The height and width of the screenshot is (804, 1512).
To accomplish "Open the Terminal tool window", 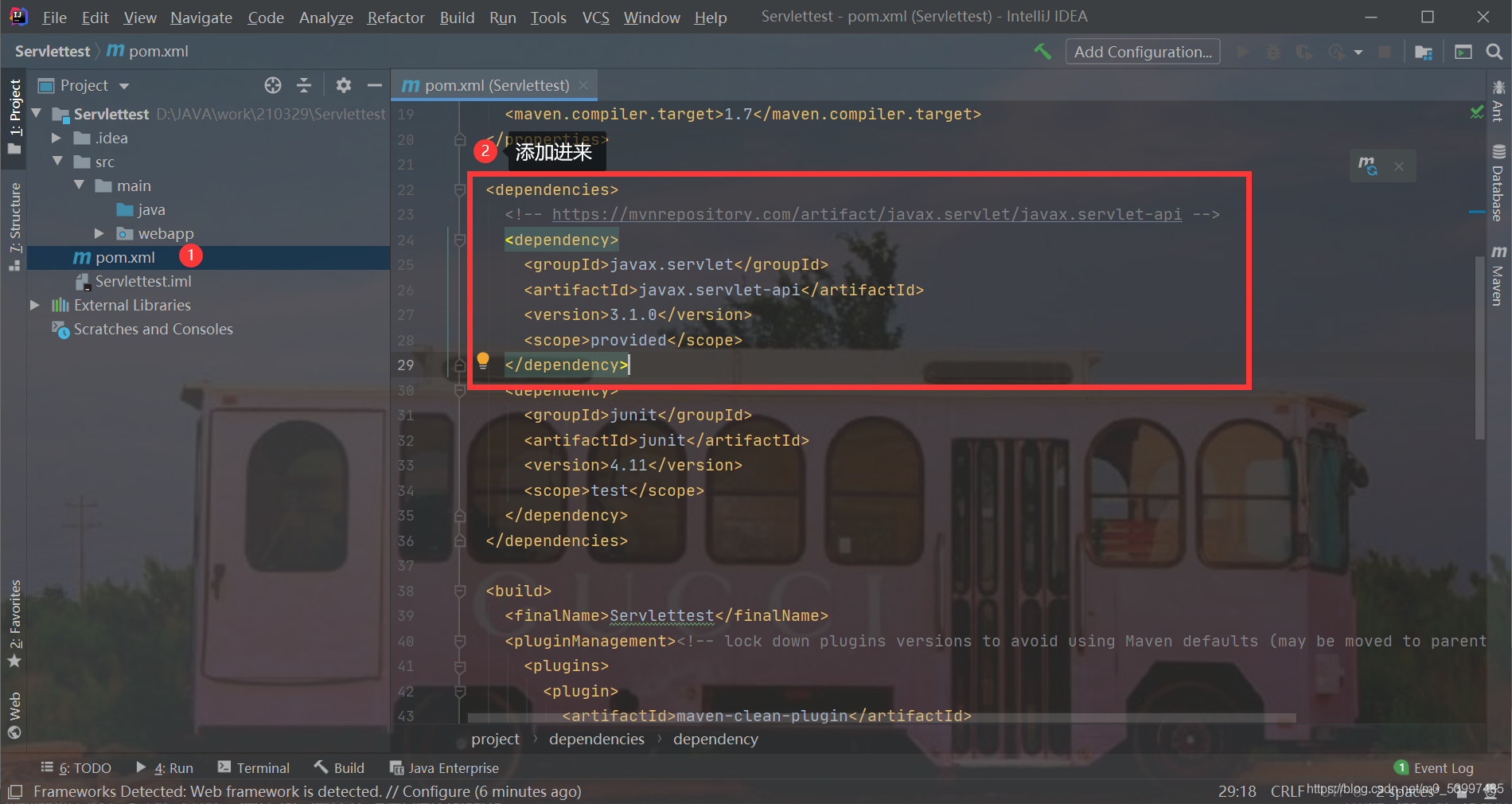I will (x=253, y=768).
